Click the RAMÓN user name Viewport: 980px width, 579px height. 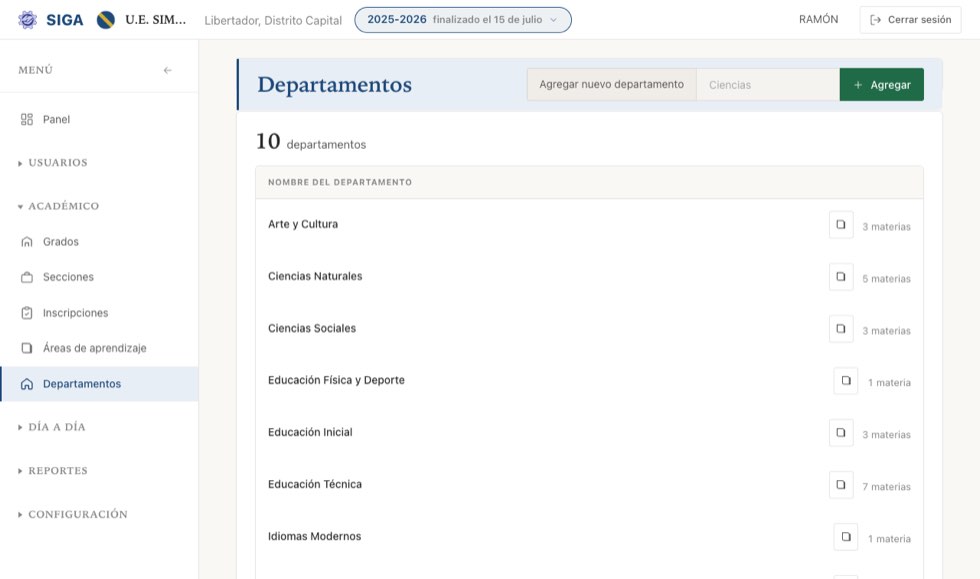tap(818, 19)
